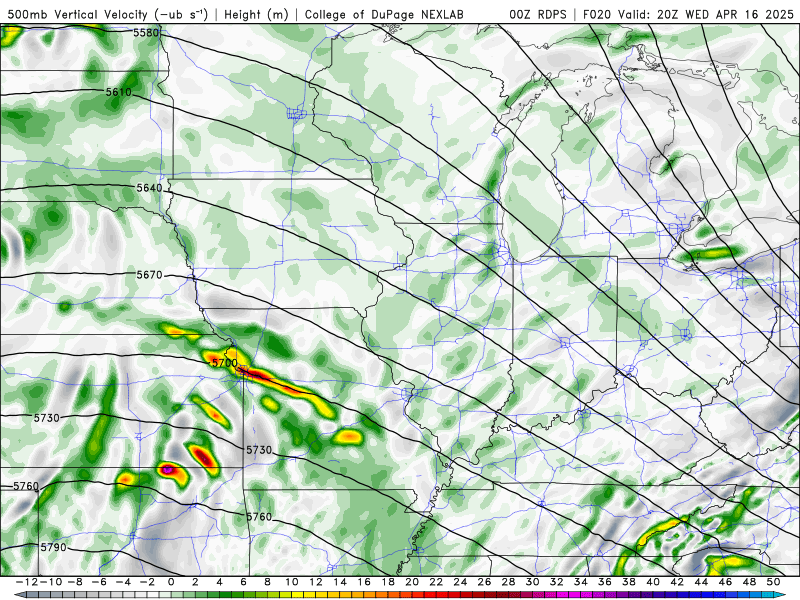Click the 0 value on the color scale

coord(171,582)
